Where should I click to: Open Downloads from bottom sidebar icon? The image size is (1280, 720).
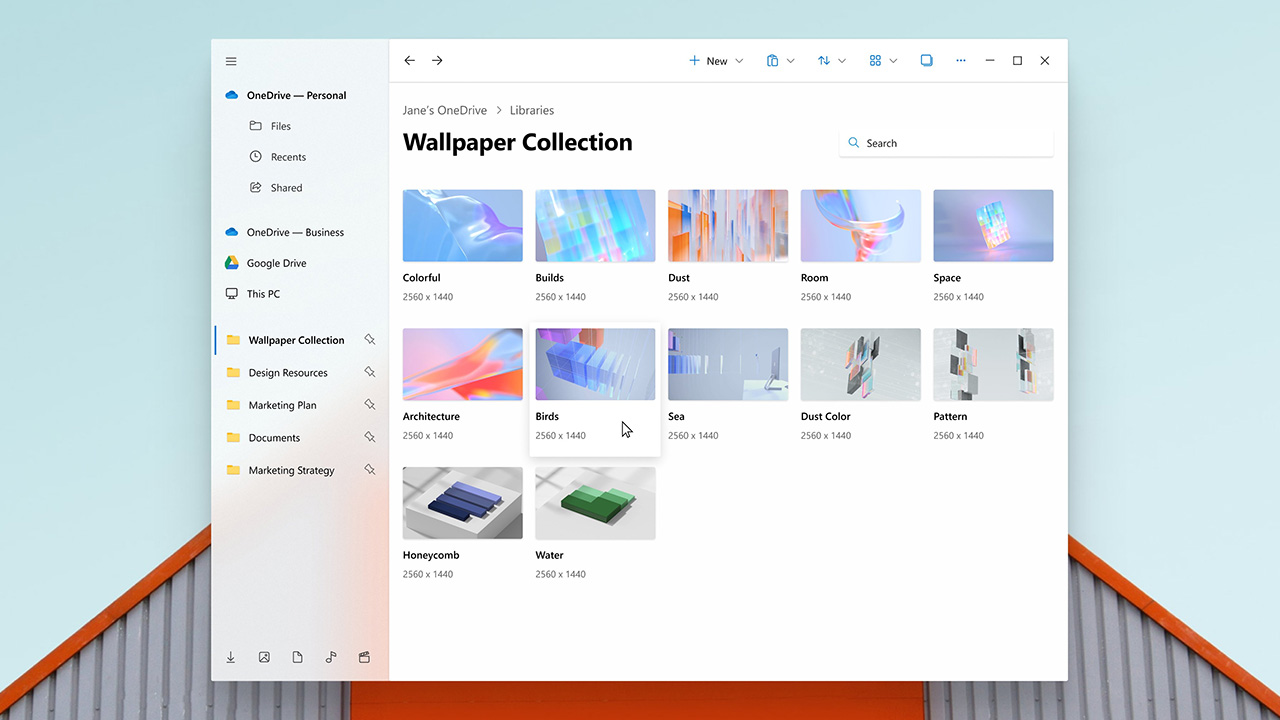click(230, 657)
